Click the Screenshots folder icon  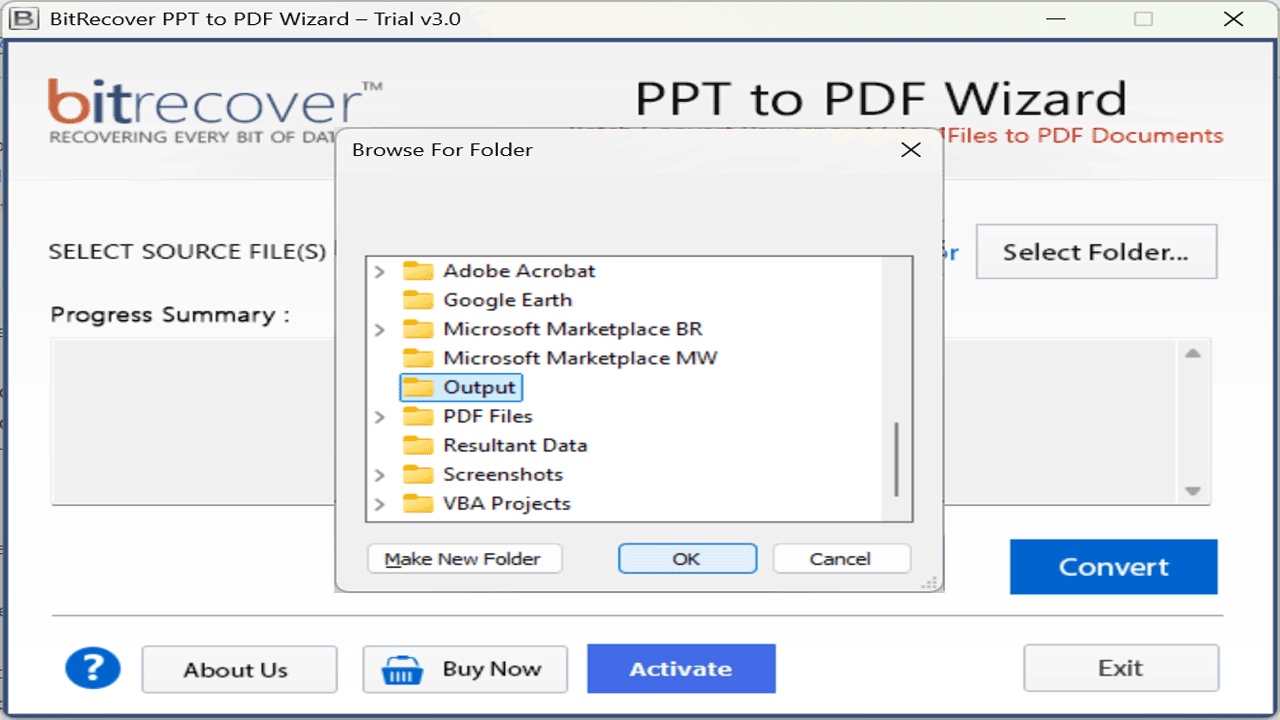pyautogui.click(x=418, y=474)
